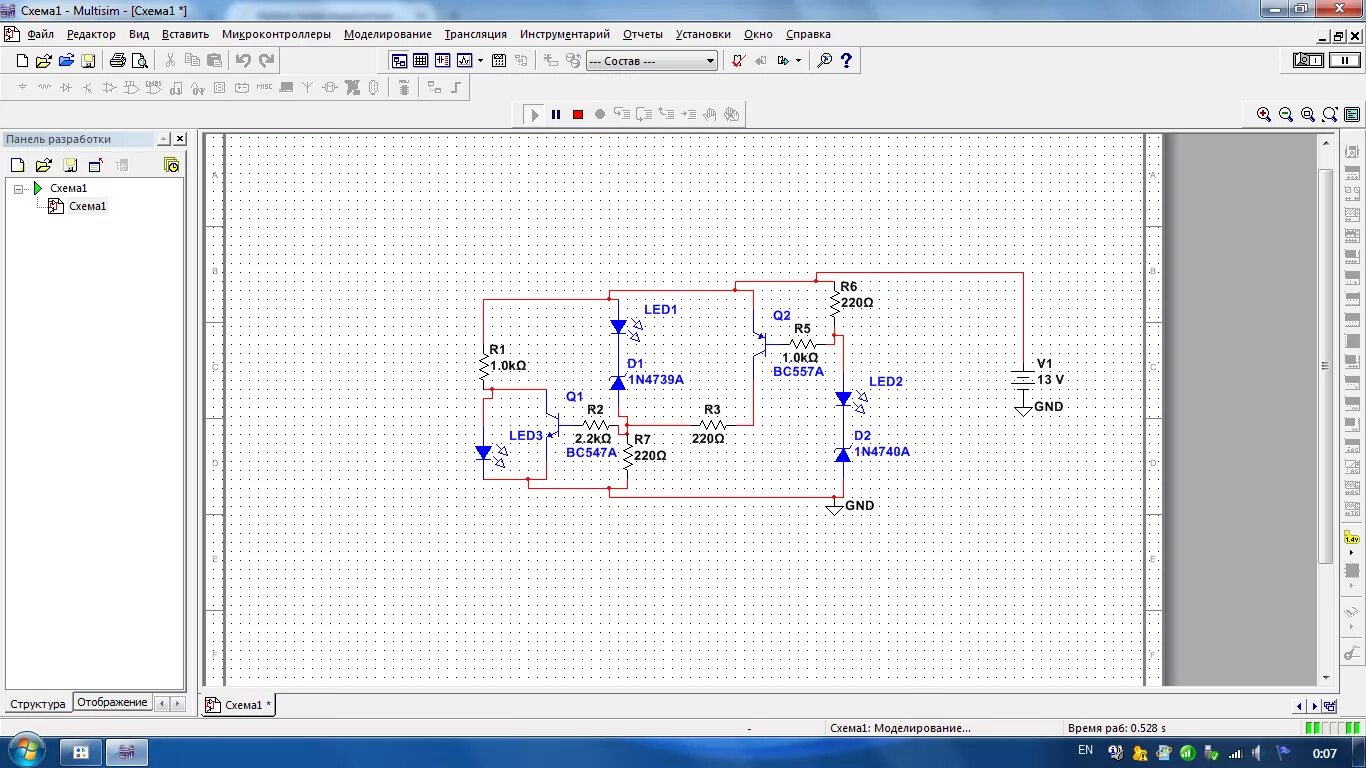Click the Undo arrow icon

click(x=243, y=60)
